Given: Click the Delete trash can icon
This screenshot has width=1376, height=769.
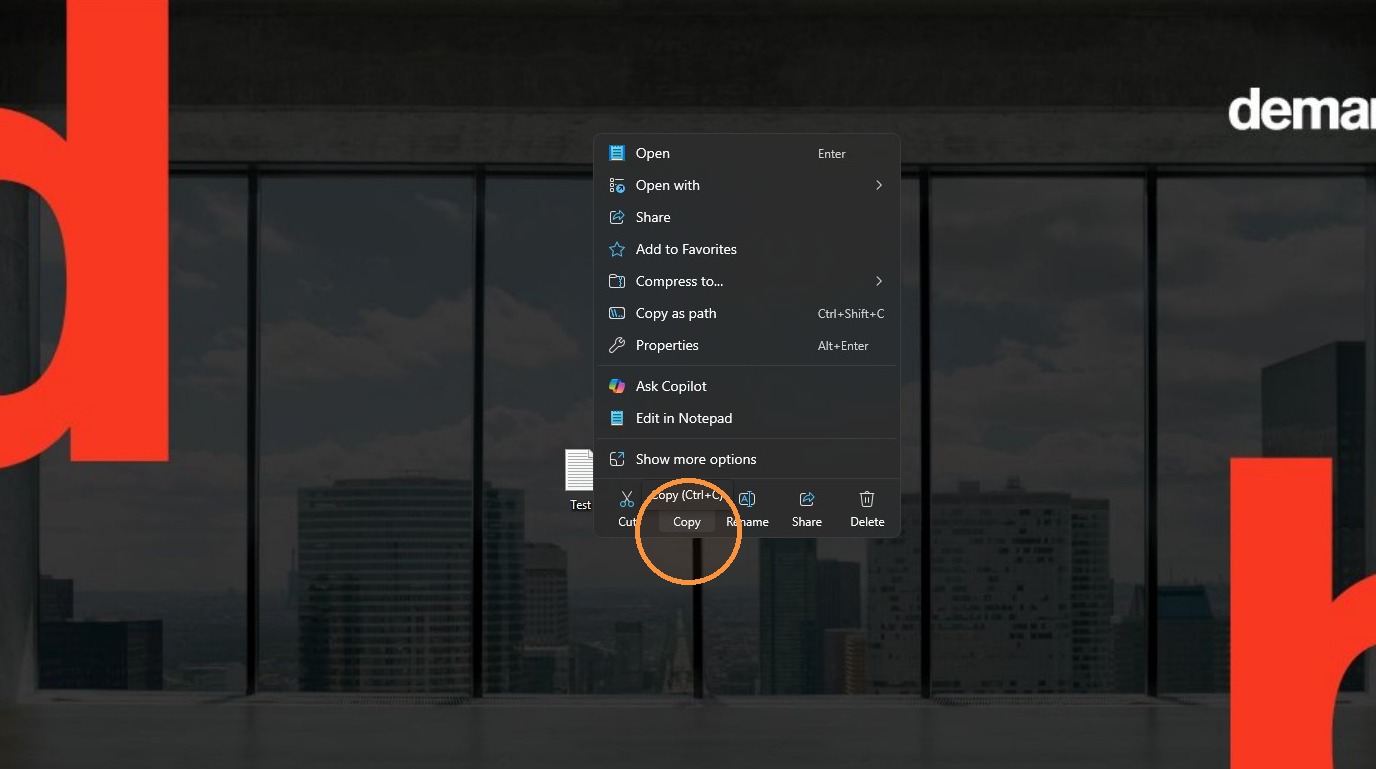Looking at the screenshot, I should click(867, 499).
